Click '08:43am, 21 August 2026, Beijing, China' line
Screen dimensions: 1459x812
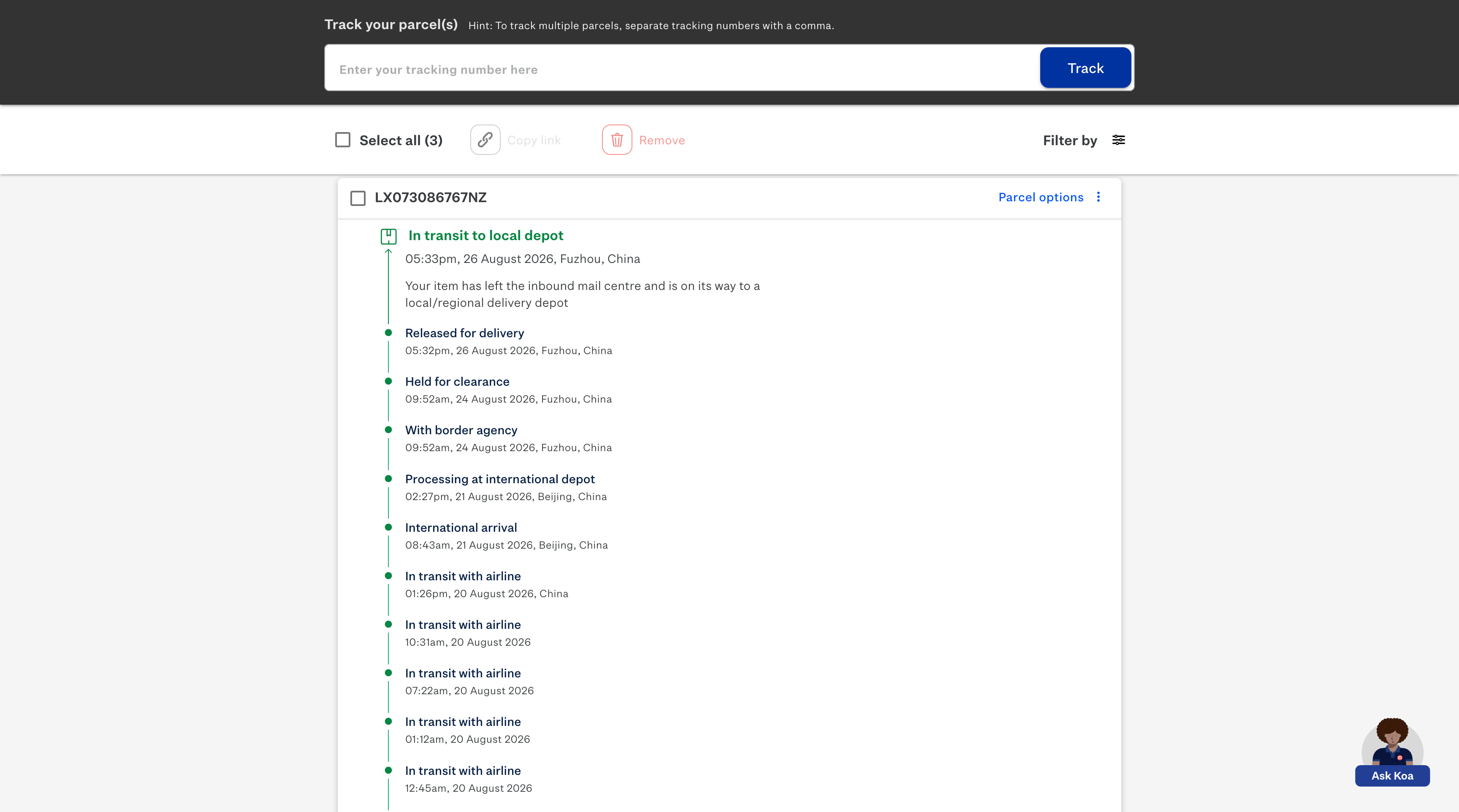[x=506, y=545]
